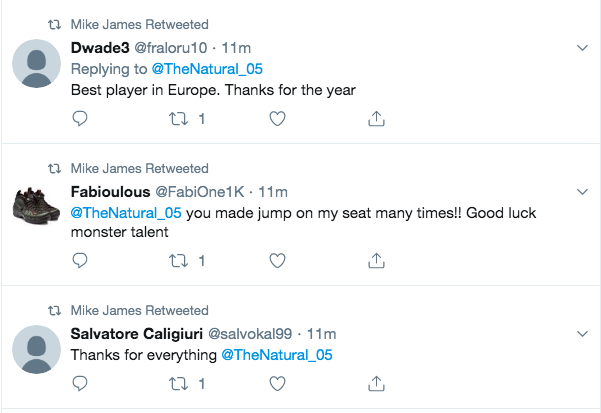Share Fabioulous's tweet
Screen dimensions: 601x413
pyautogui.click(x=377, y=261)
